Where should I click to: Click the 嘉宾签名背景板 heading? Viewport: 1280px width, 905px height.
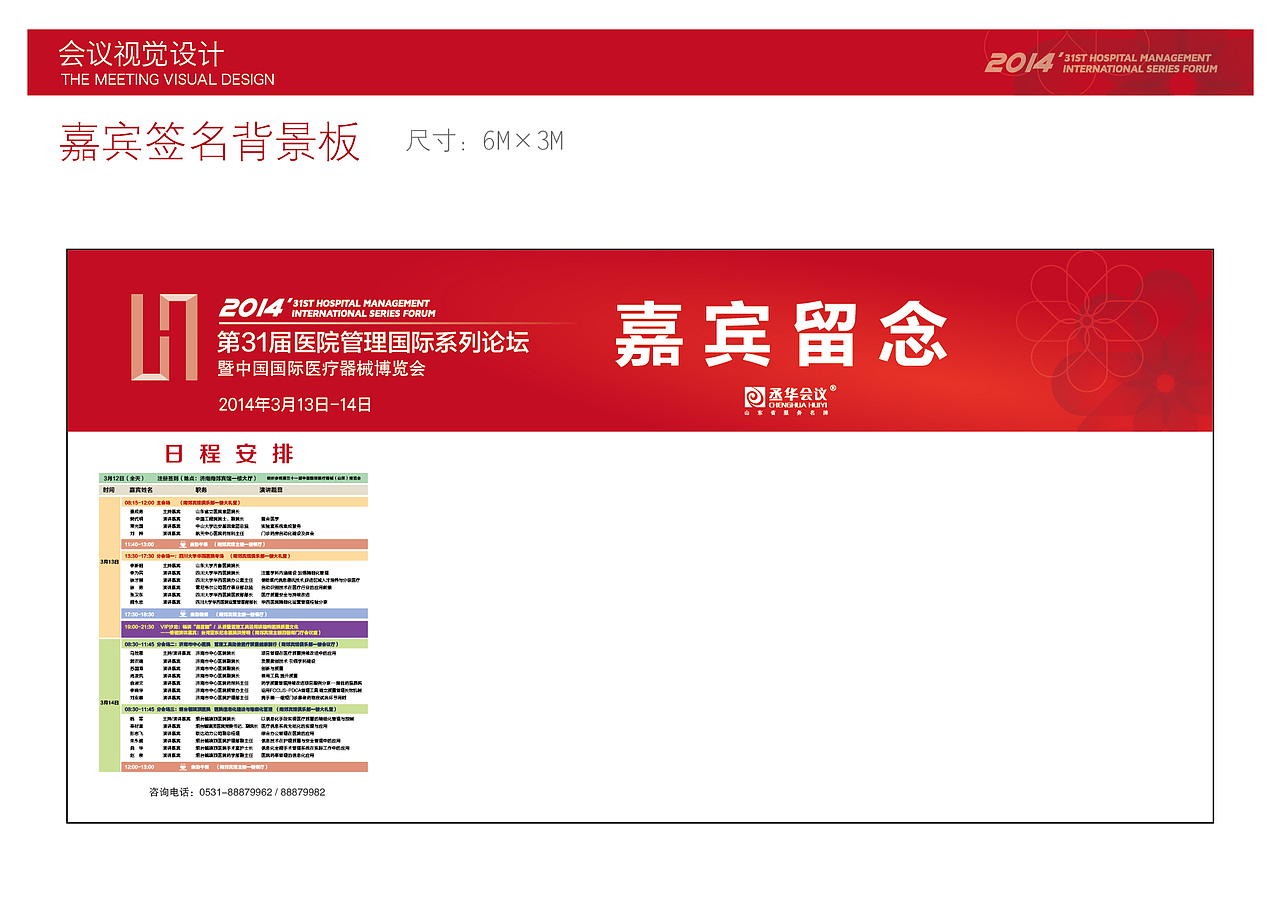pos(210,143)
